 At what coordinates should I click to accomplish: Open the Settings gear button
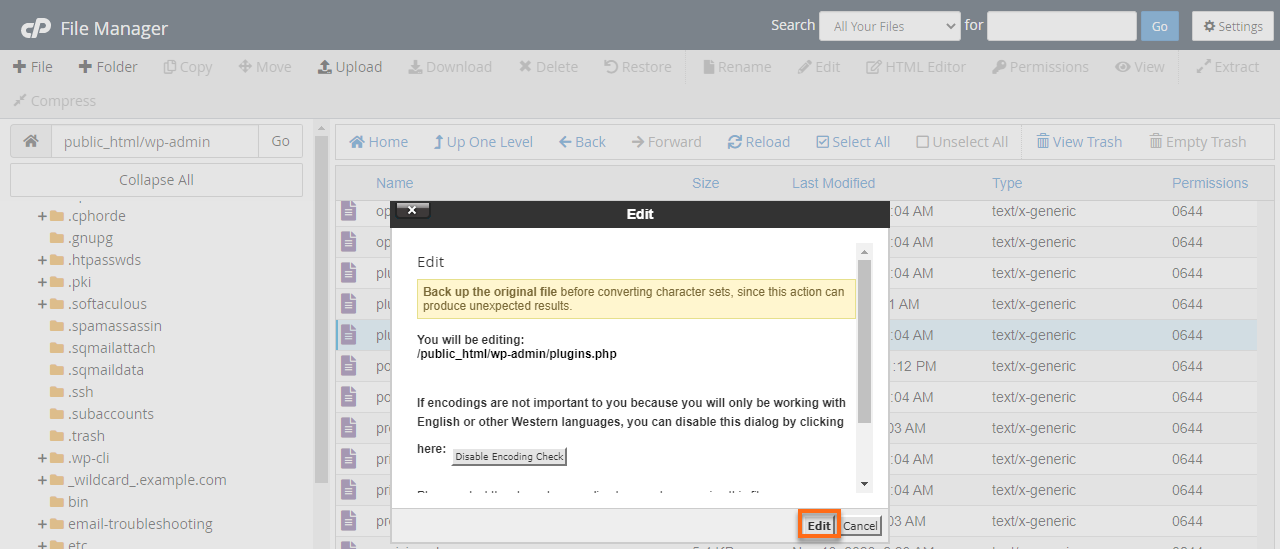(x=1233, y=26)
